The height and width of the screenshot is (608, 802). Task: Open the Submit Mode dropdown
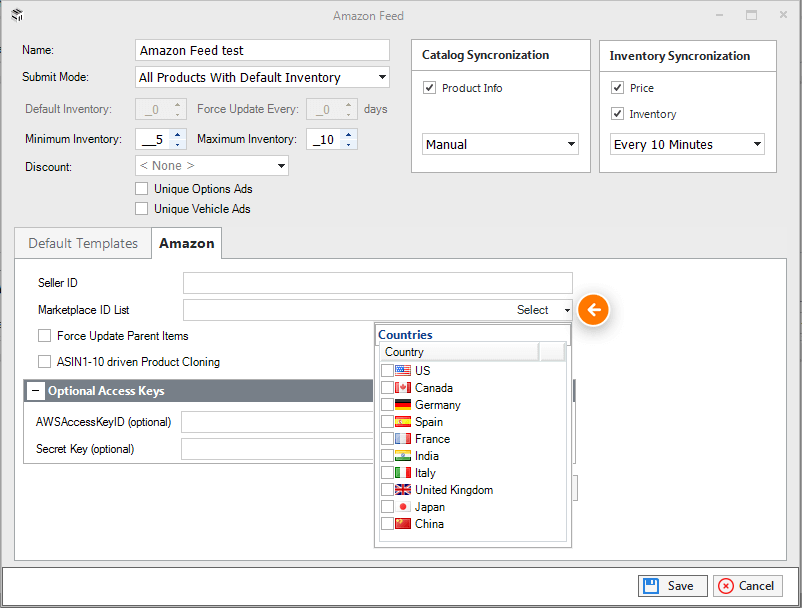(x=382, y=77)
